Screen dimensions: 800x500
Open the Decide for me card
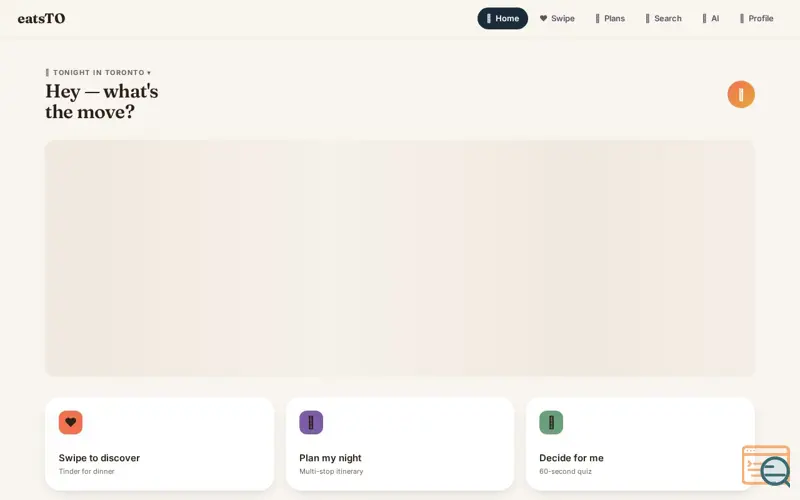tap(640, 444)
